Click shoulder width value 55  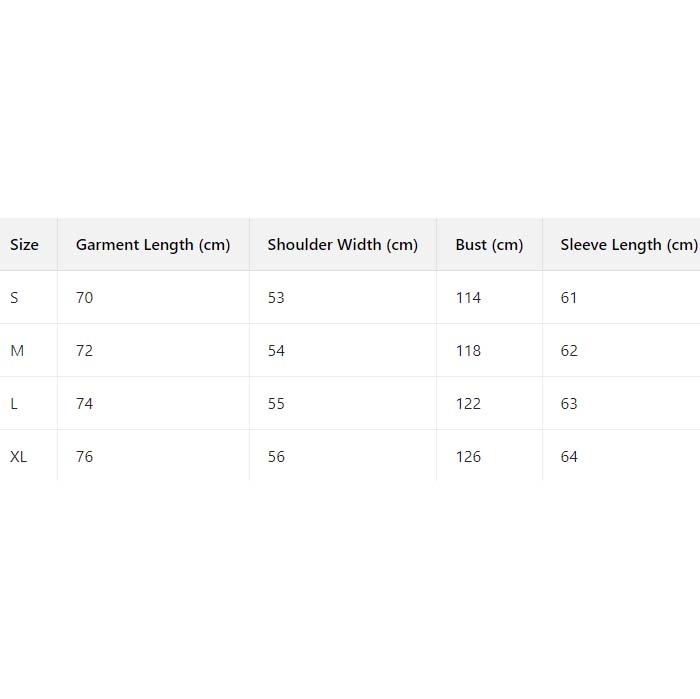click(276, 404)
